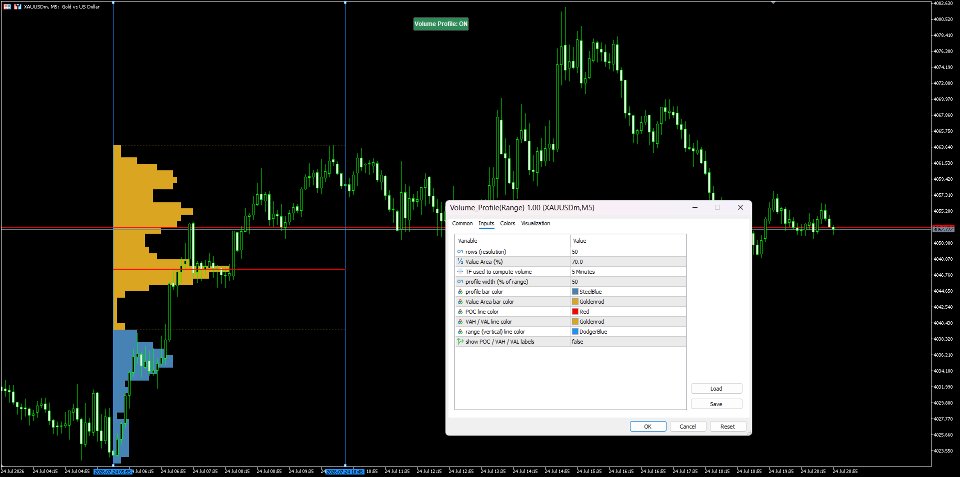Edit the profile width value 50
The height and width of the screenshot is (477, 960).
point(628,282)
